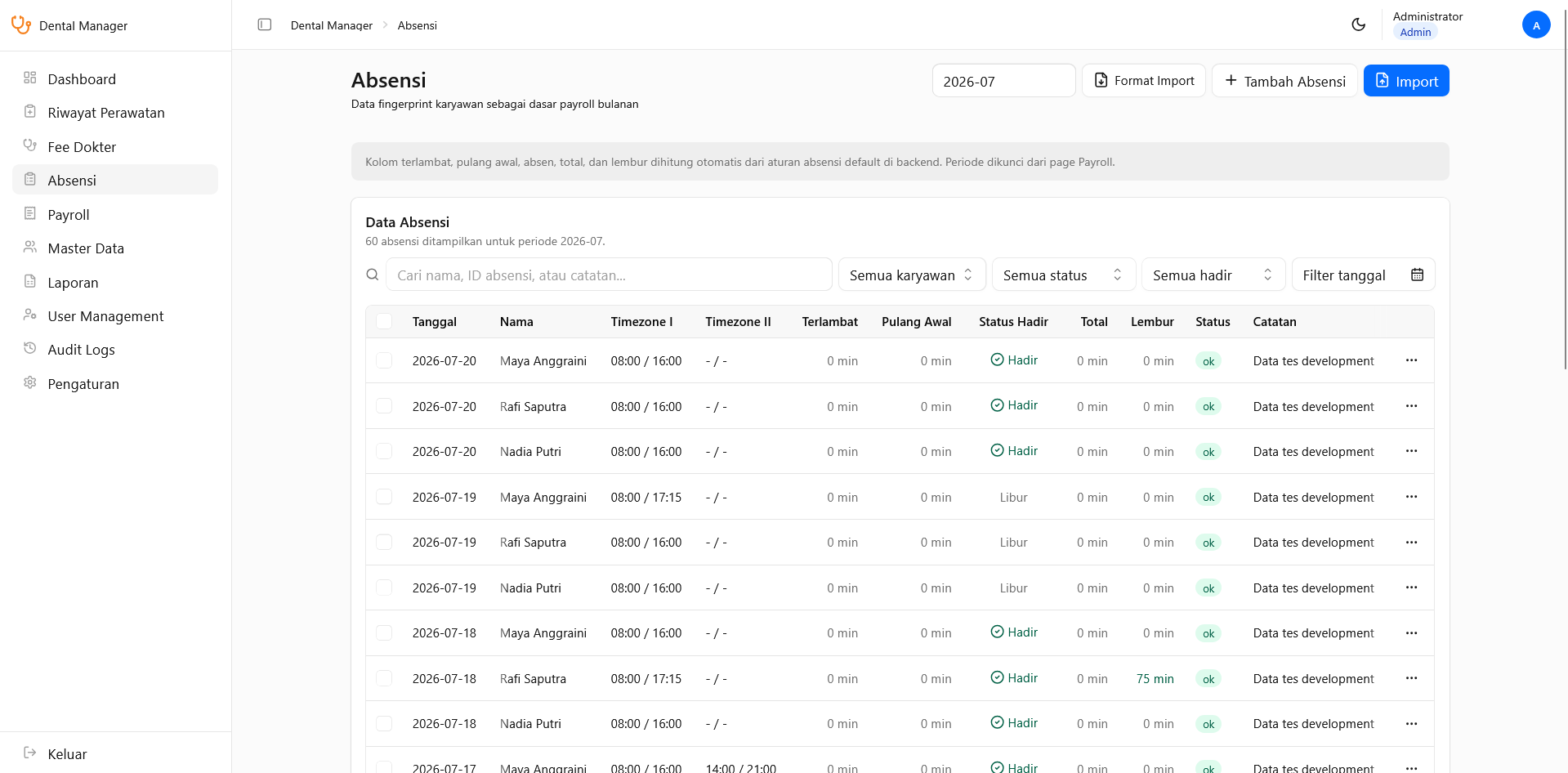The image size is (1568, 773).
Task: Open actions menu for Nadia Putri 2026-07-18
Action: tap(1411, 724)
